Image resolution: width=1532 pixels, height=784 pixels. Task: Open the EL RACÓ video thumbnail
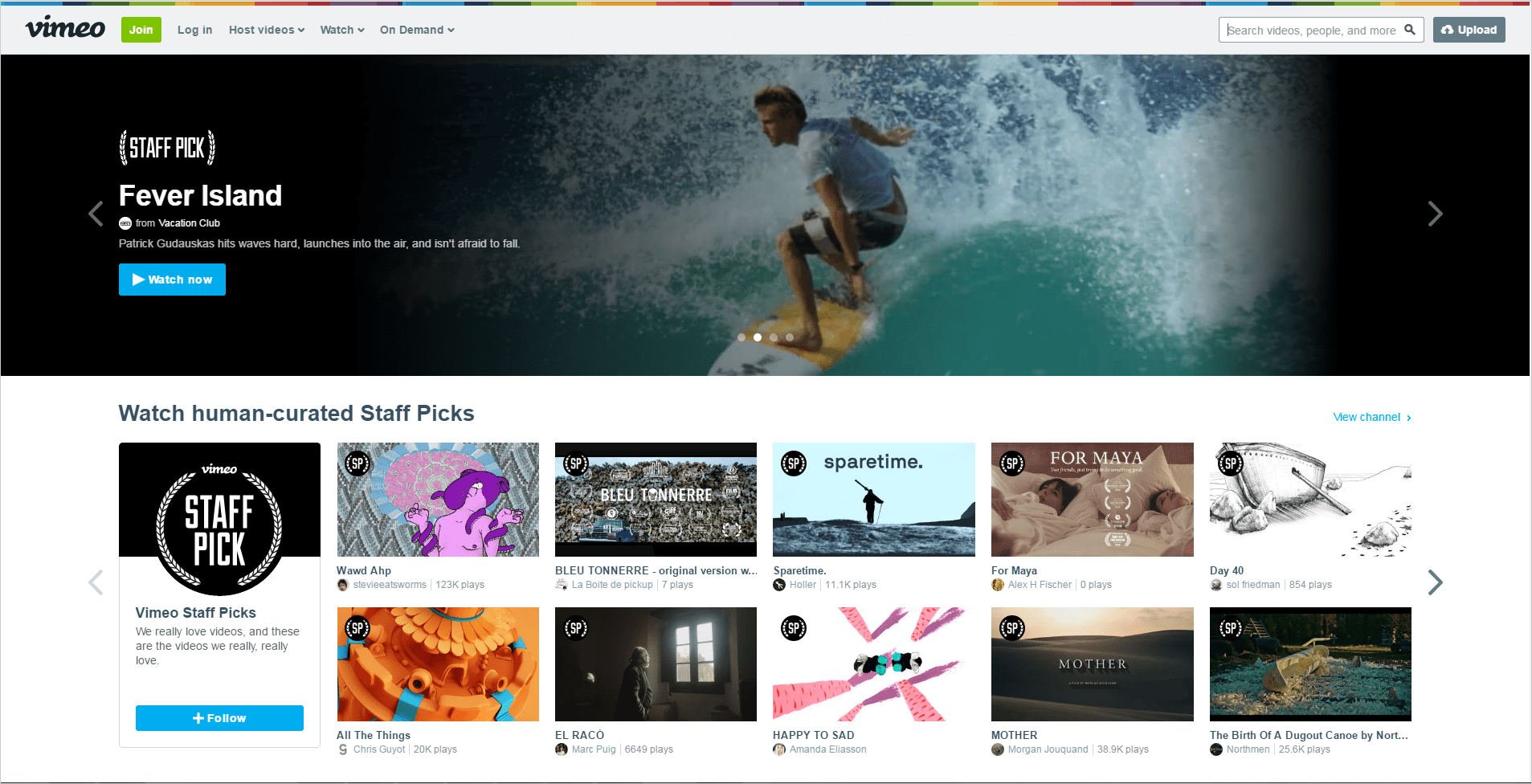[x=656, y=664]
